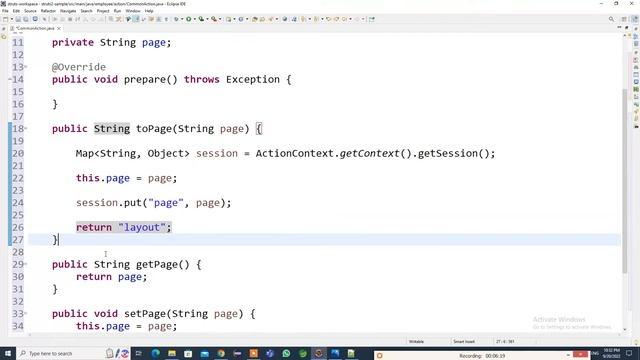Image resolution: width=640 pixels, height=360 pixels.
Task: Open Microsoft Edge from the taskbar
Action: 156,353
